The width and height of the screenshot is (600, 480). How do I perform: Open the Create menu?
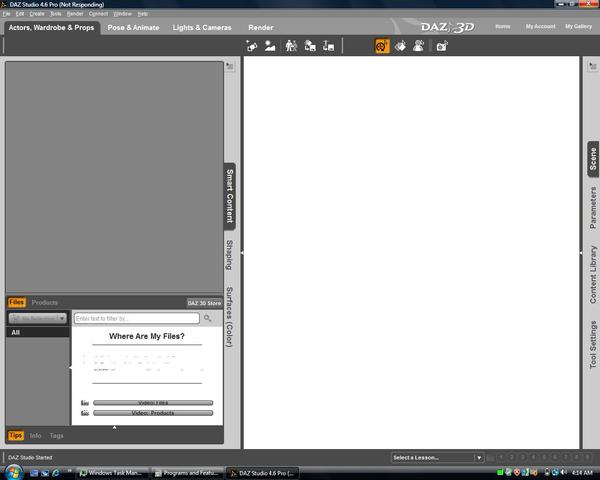tap(37, 14)
